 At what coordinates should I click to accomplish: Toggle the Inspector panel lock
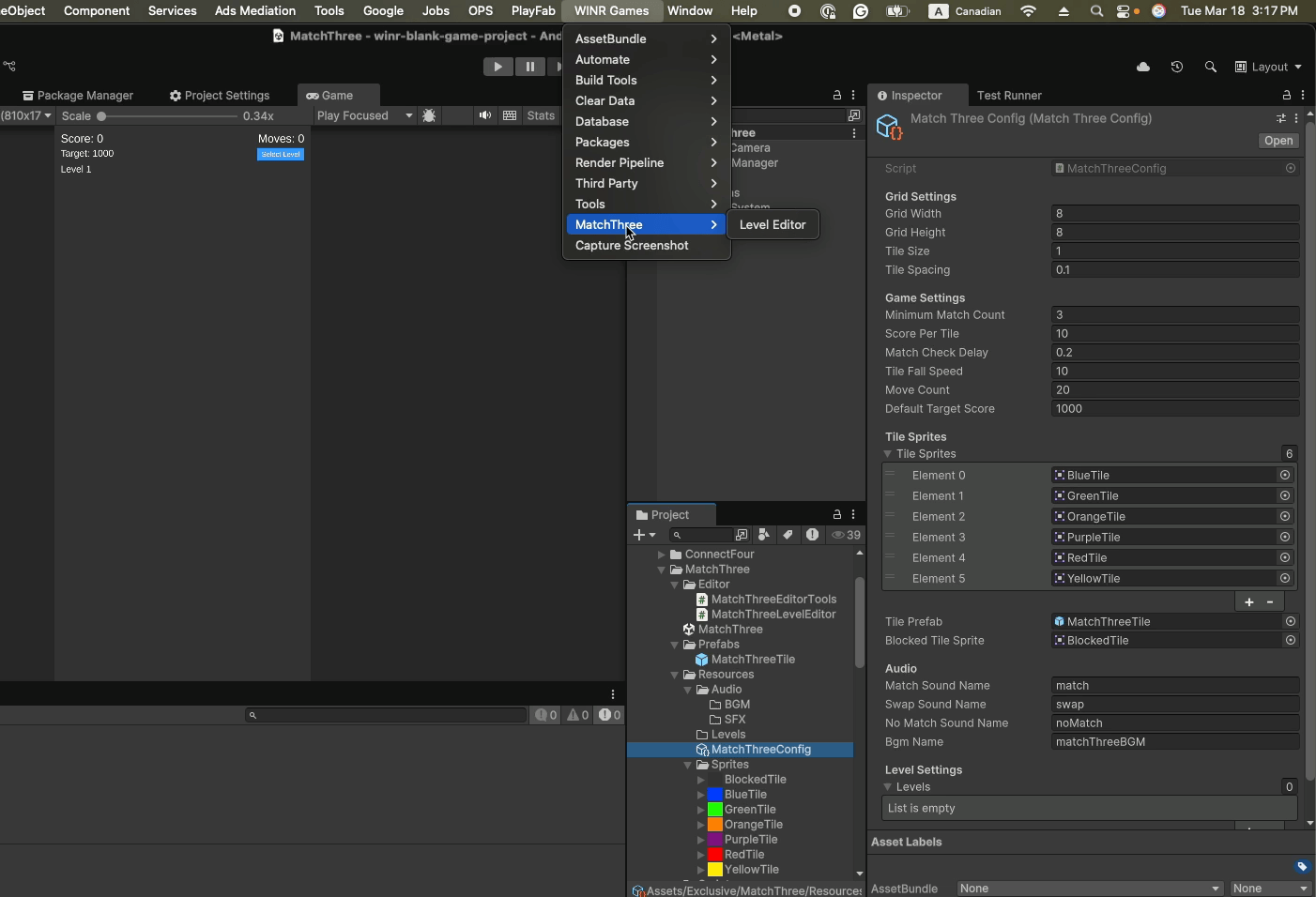[x=1287, y=96]
